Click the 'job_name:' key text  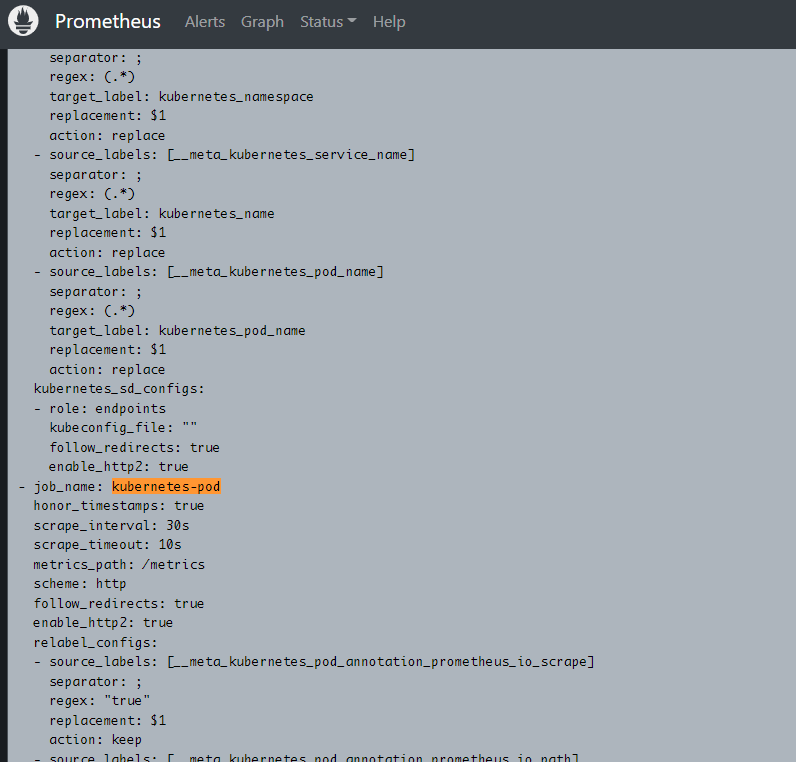tap(68, 487)
